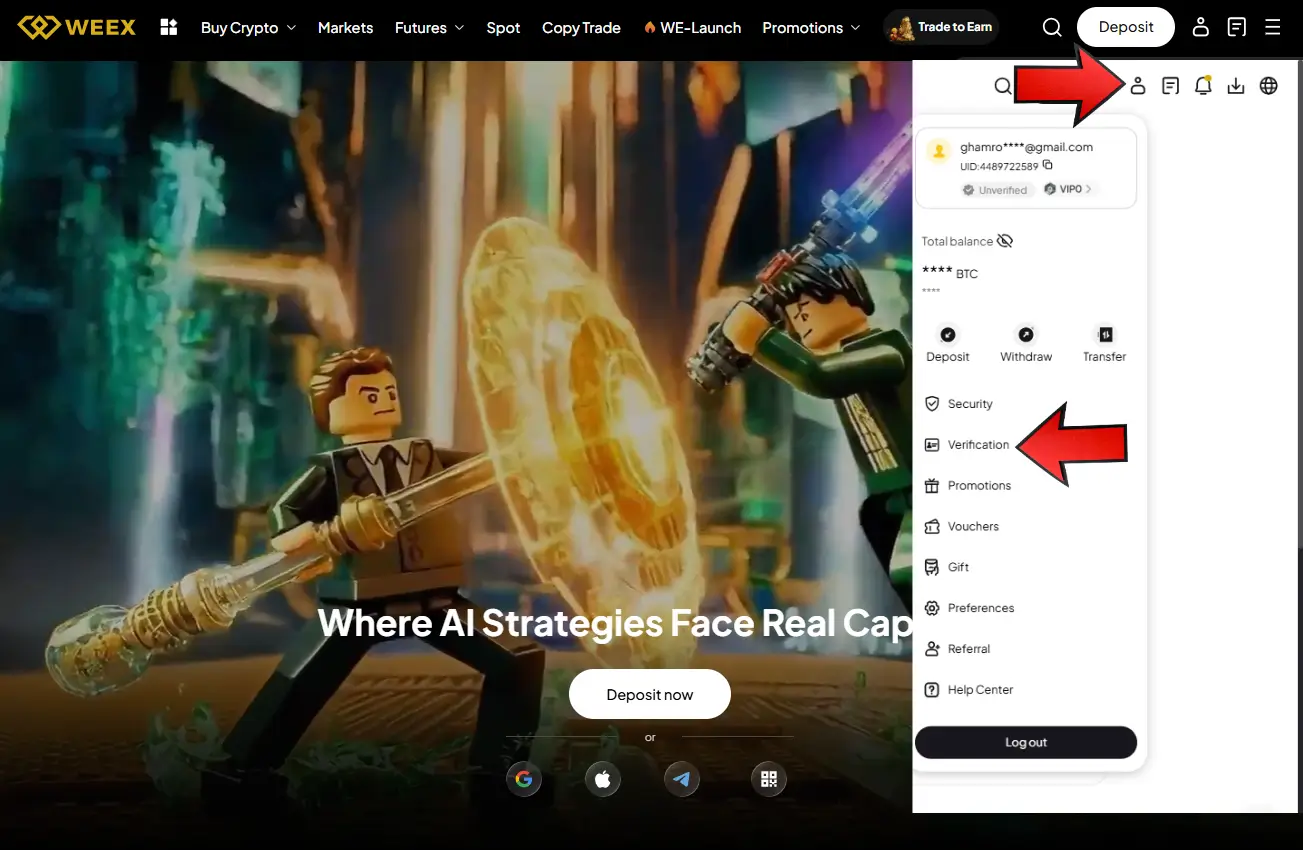Expand the Buy Crypto dropdown

pyautogui.click(x=248, y=28)
